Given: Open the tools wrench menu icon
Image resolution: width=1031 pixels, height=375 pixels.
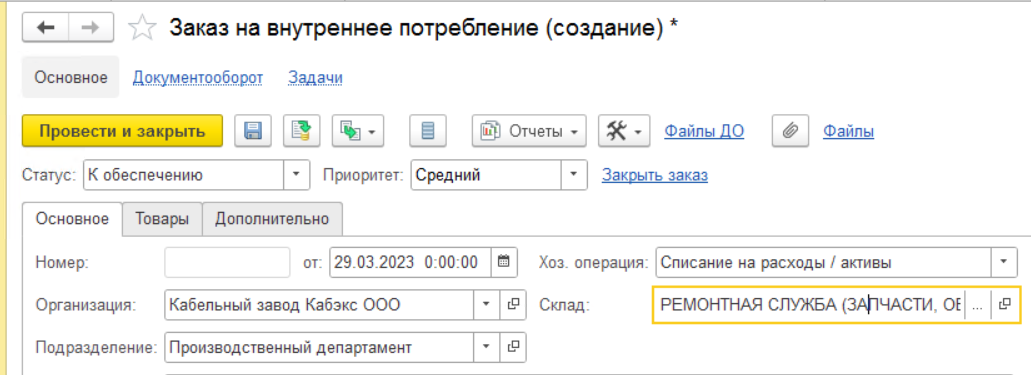Looking at the screenshot, I should 624,131.
